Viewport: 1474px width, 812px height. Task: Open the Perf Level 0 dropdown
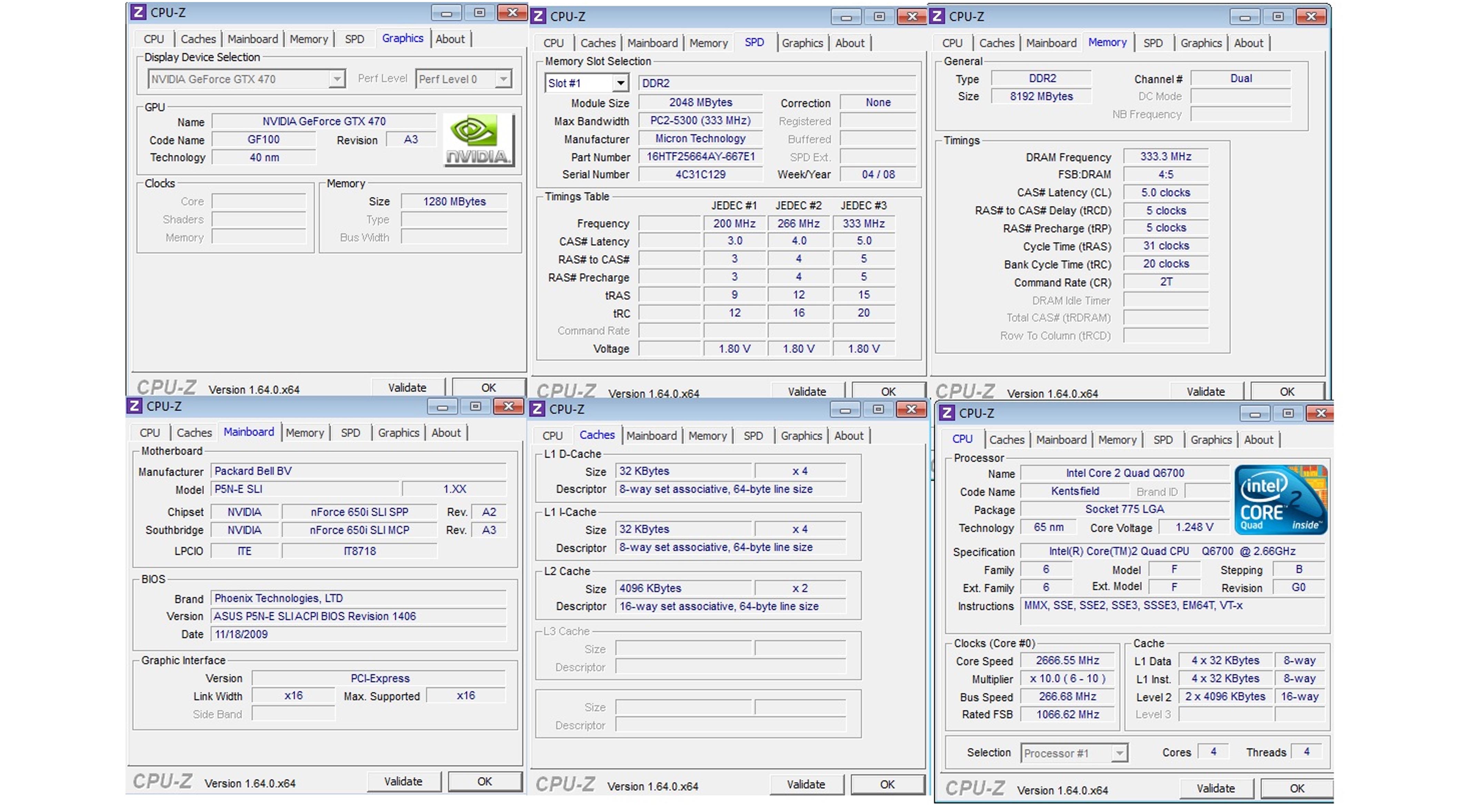point(463,79)
